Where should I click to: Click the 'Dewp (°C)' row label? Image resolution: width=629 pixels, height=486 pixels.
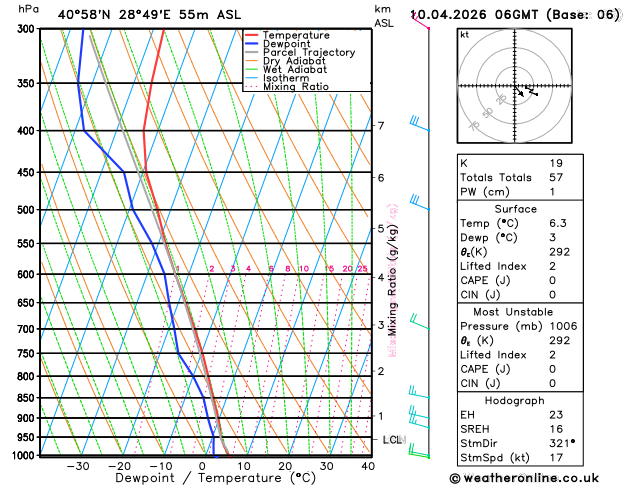[489, 238]
